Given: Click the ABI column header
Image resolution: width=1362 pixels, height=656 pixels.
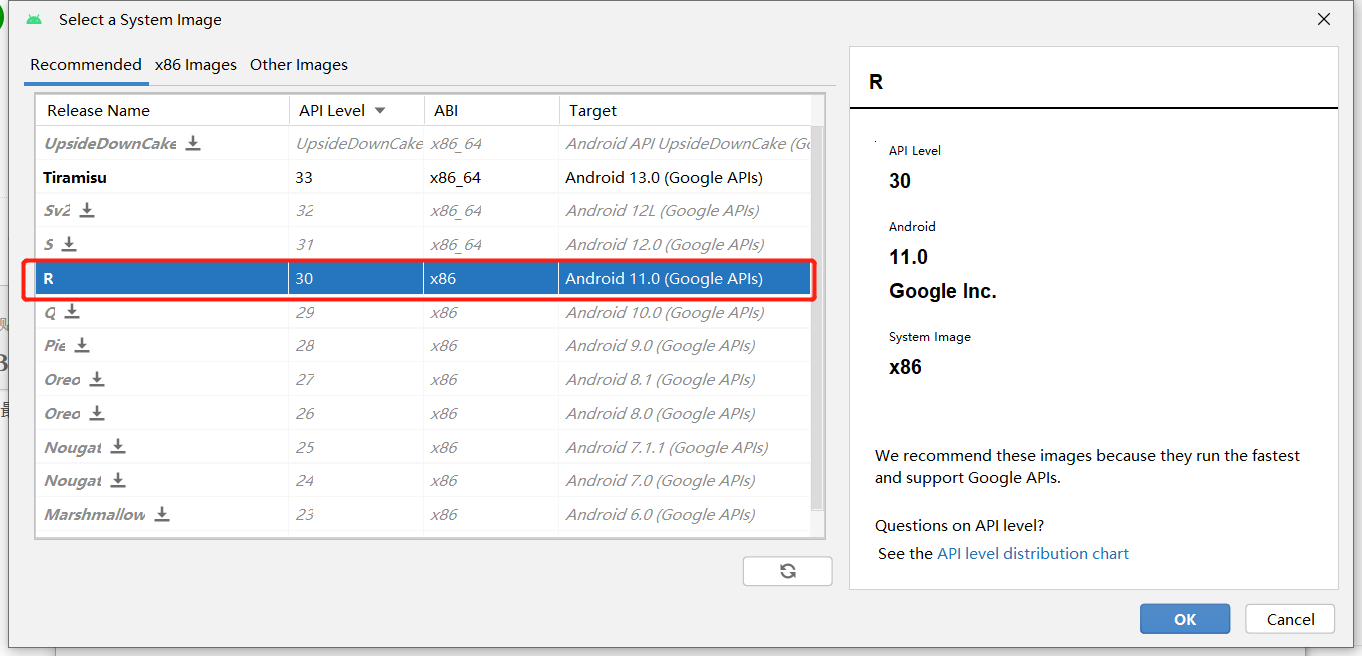Looking at the screenshot, I should coord(491,110).
